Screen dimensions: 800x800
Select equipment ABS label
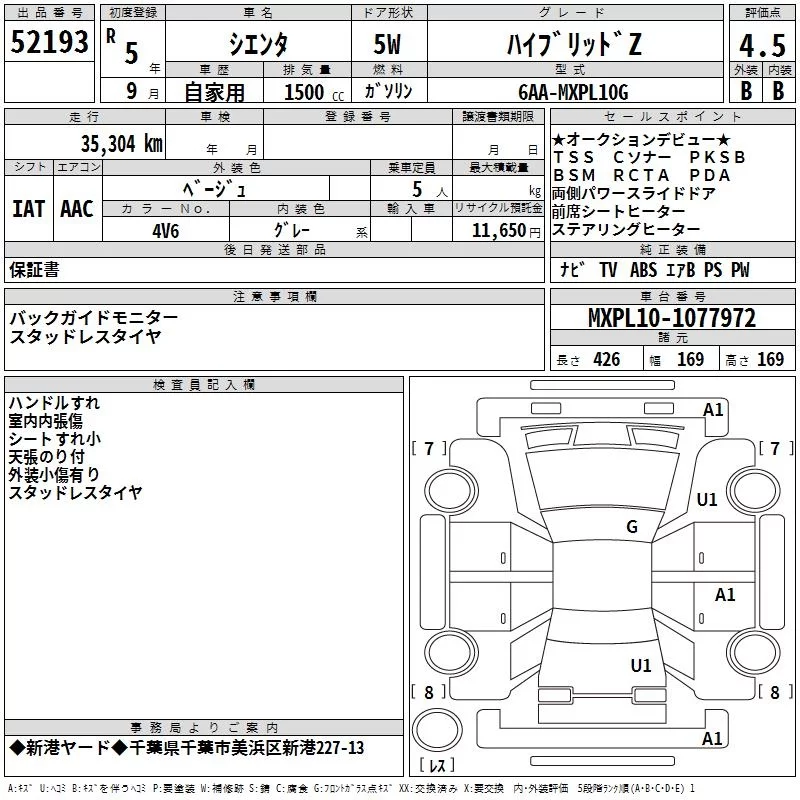pyautogui.click(x=643, y=270)
